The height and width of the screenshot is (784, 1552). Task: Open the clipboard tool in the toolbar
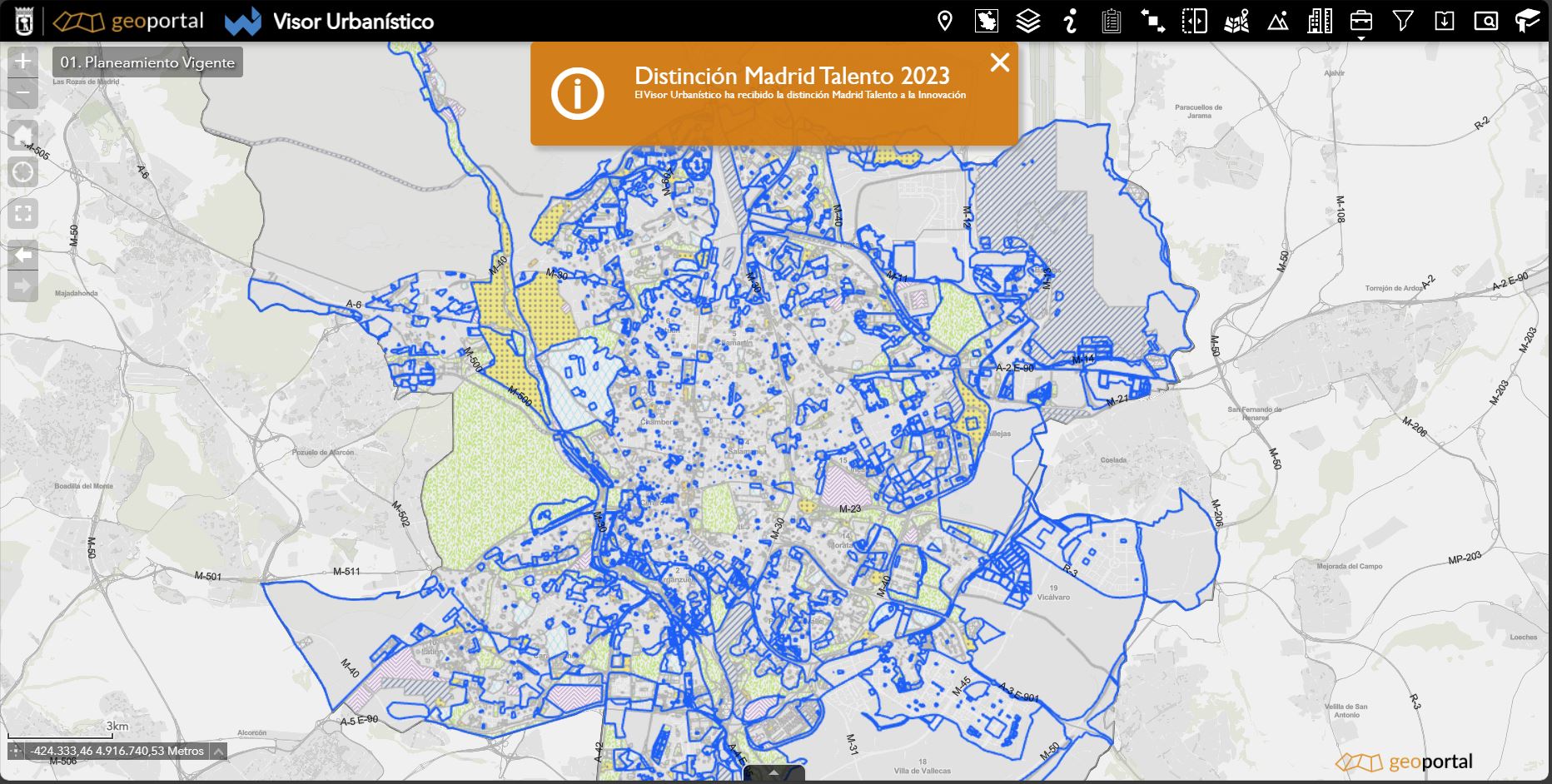coord(1112,21)
